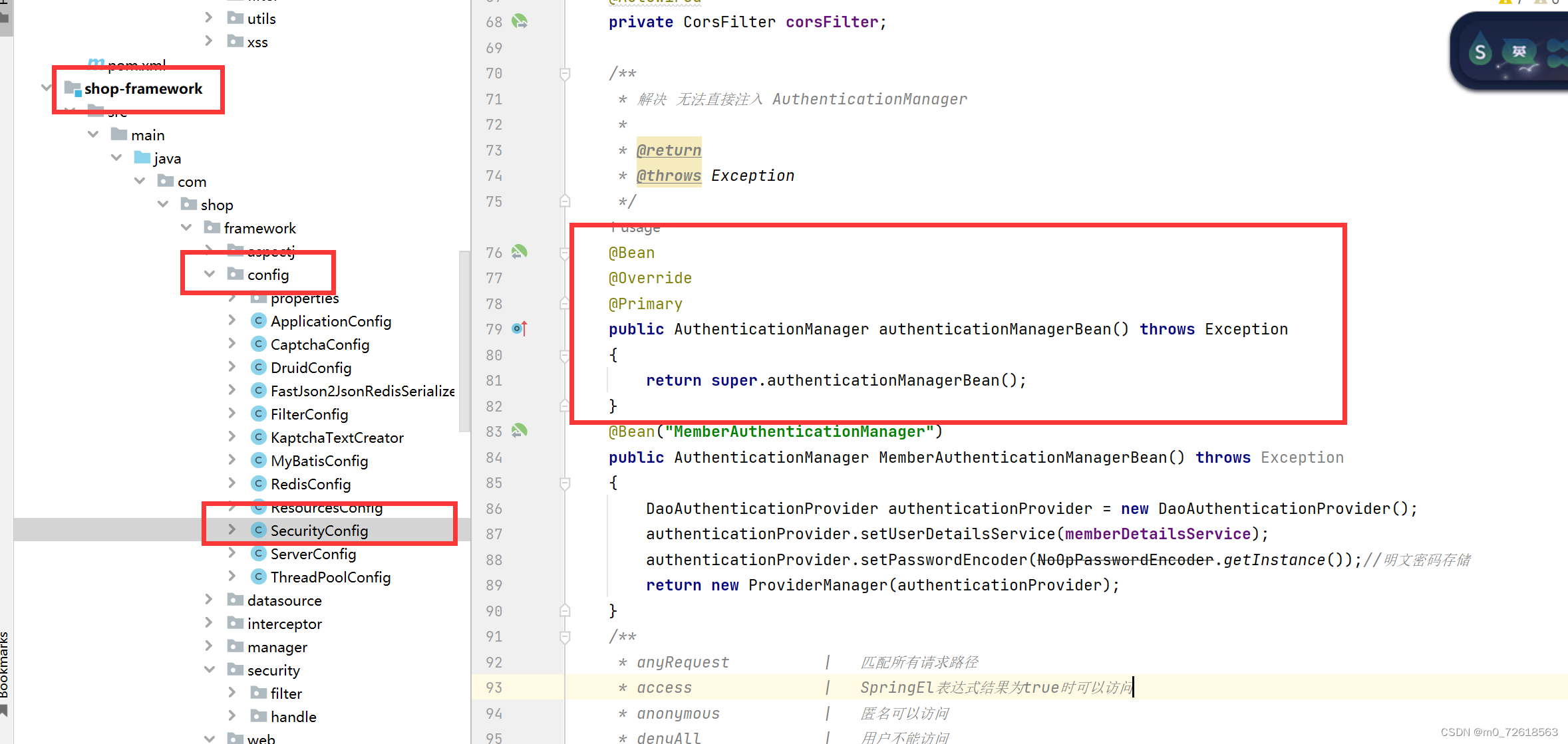Image resolution: width=1568 pixels, height=744 pixels.
Task: Click the class icon beside SecurityConfig
Action: click(258, 530)
